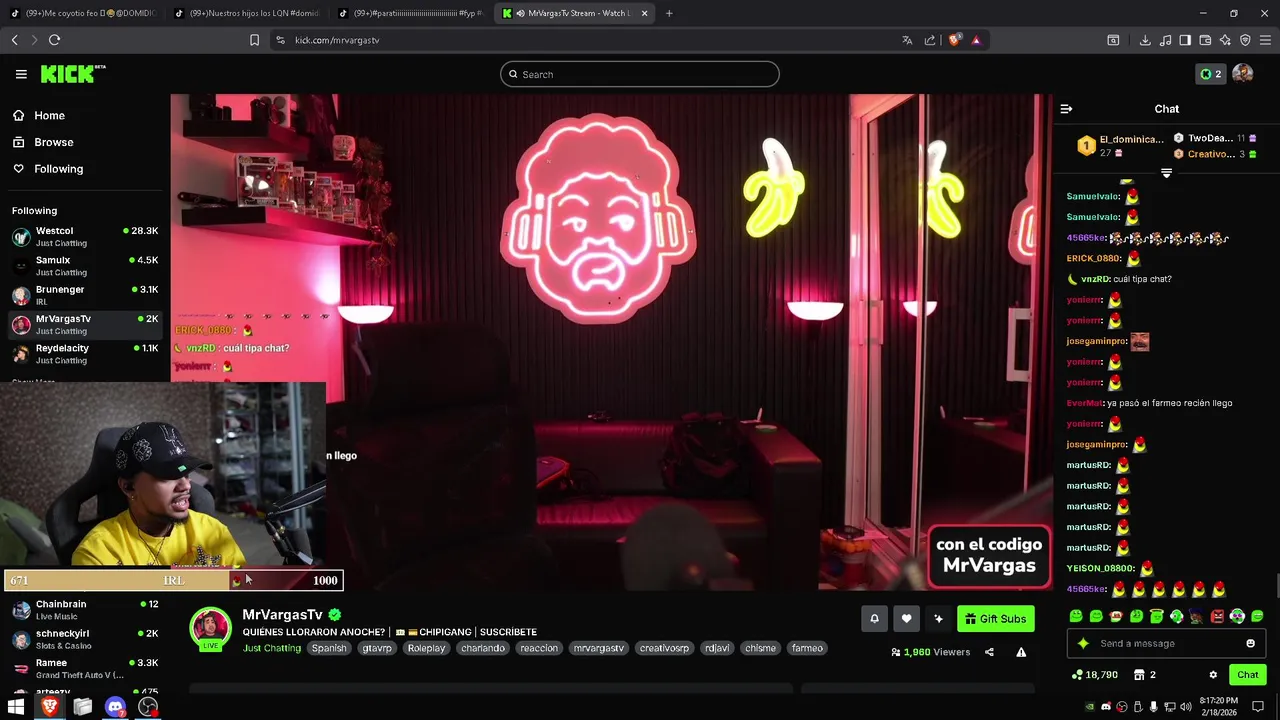This screenshot has height=720, width=1280.
Task: Reload the page button
Action: (54, 40)
